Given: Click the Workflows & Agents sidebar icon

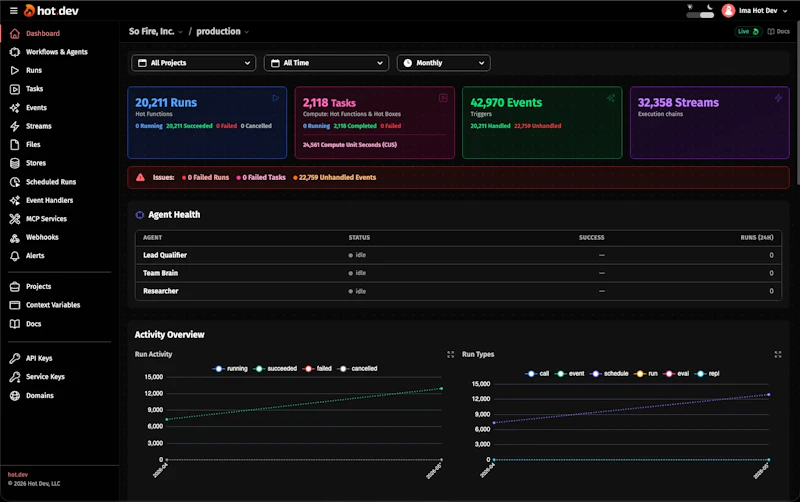Looking at the screenshot, I should point(15,52).
